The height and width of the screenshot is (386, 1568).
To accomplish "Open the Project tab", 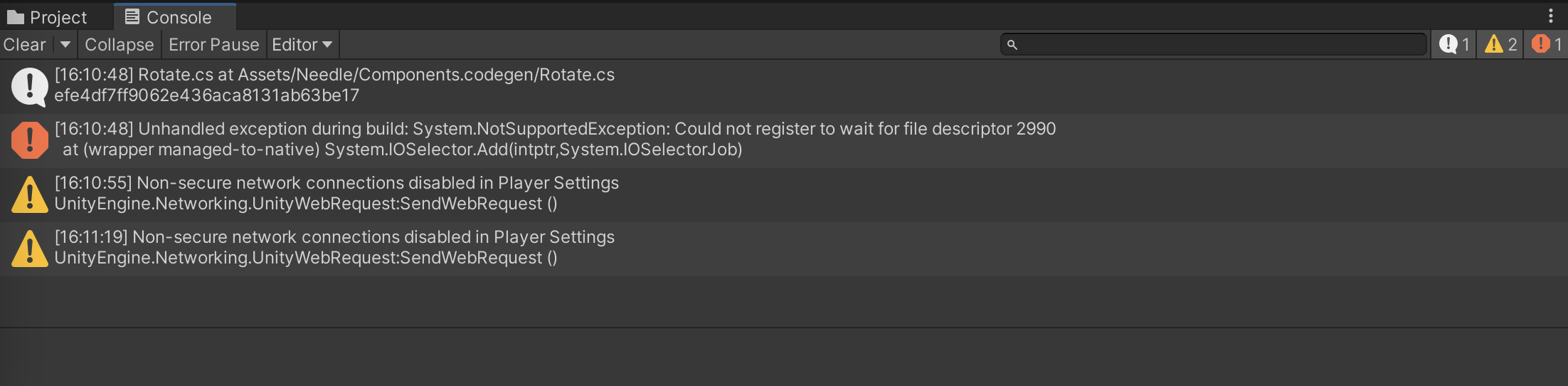I will point(47,17).
